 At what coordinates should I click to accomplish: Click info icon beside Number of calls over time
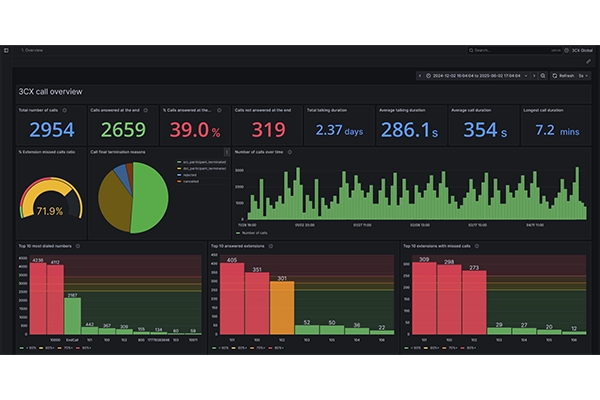[x=291, y=152]
